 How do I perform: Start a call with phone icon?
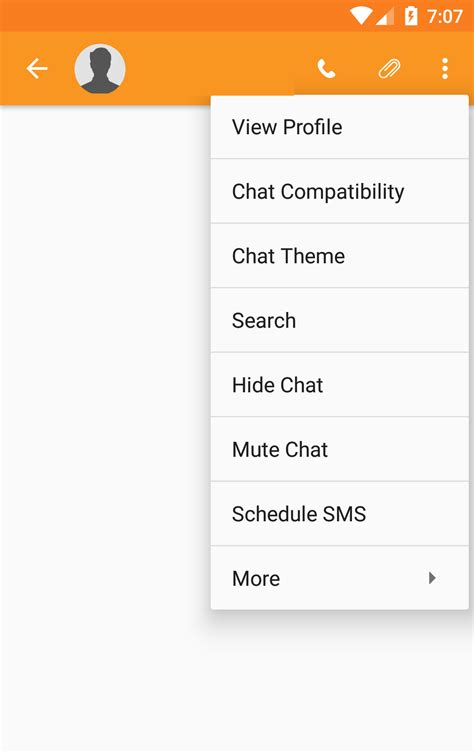pos(326,69)
